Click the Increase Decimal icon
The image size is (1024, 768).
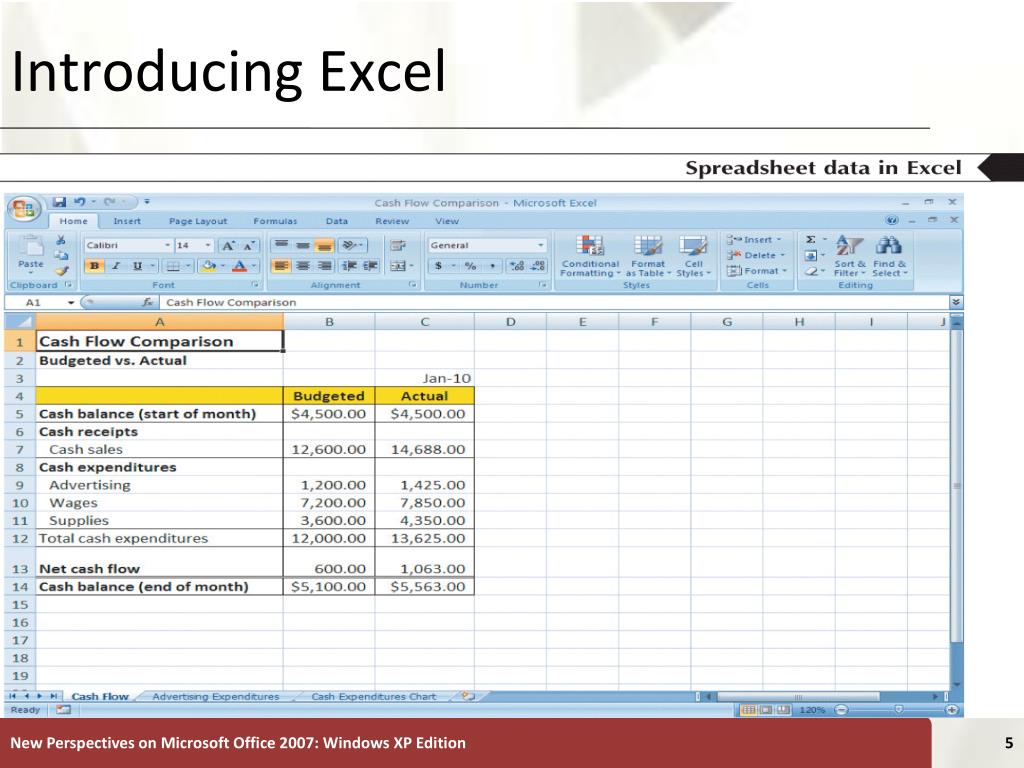pos(517,266)
